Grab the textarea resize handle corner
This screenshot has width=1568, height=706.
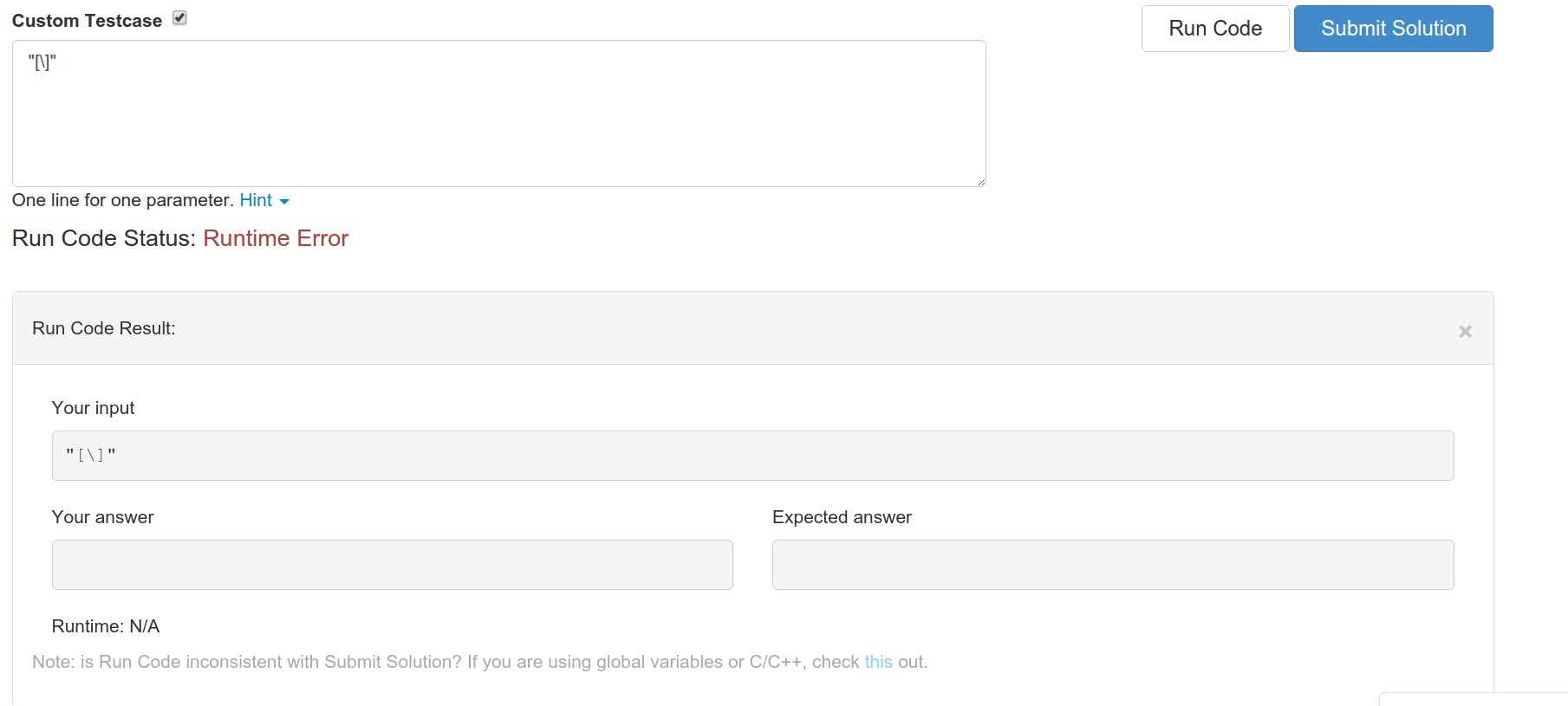pyautogui.click(x=981, y=182)
